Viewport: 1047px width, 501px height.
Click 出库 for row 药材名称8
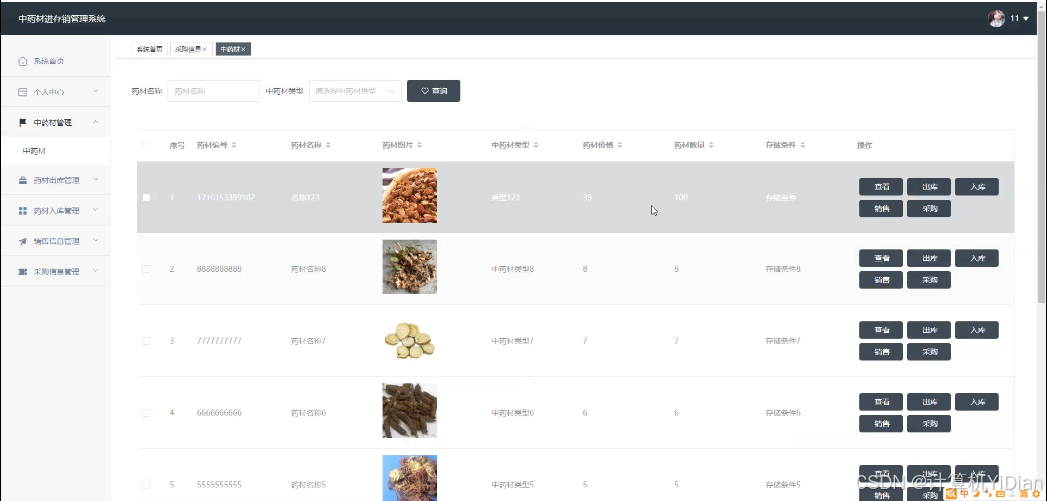point(929,259)
